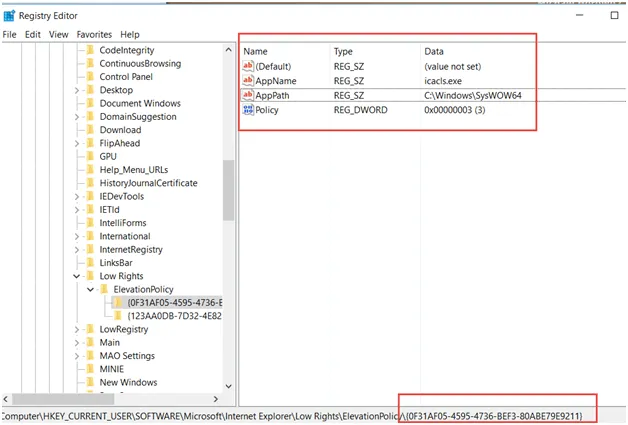Click the AppName string value icon
Image resolution: width=628 pixels, height=425 pixels.
coord(248,80)
